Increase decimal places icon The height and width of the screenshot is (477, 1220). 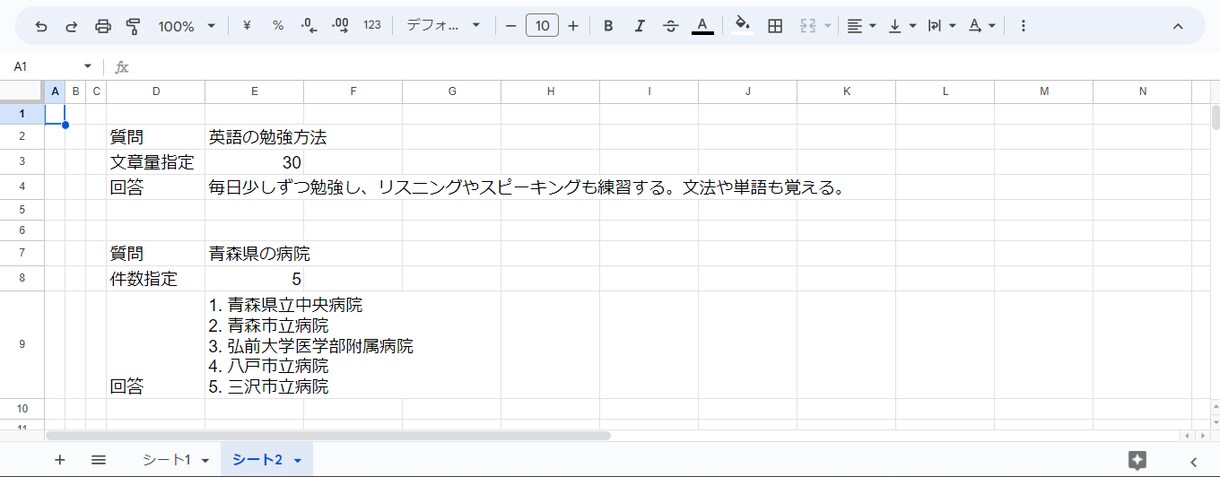click(340, 26)
